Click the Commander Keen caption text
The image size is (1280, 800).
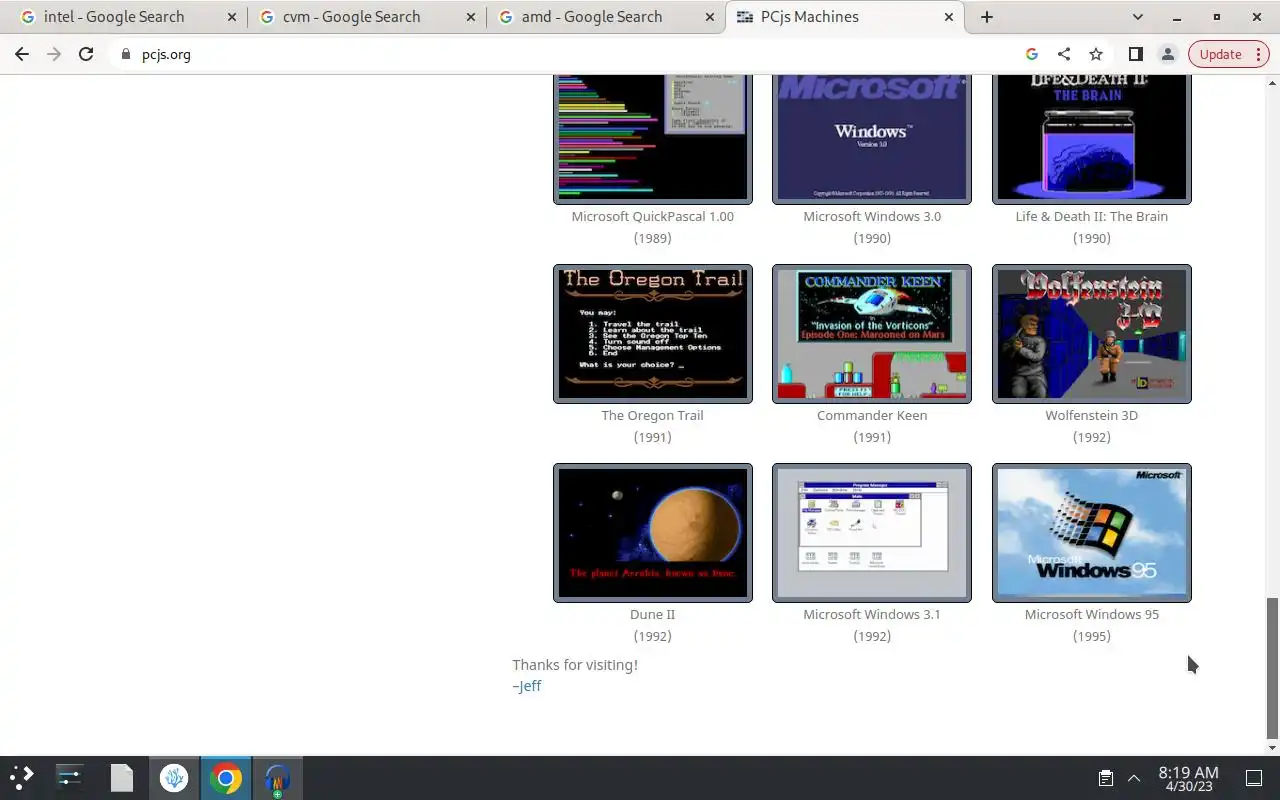(x=872, y=415)
